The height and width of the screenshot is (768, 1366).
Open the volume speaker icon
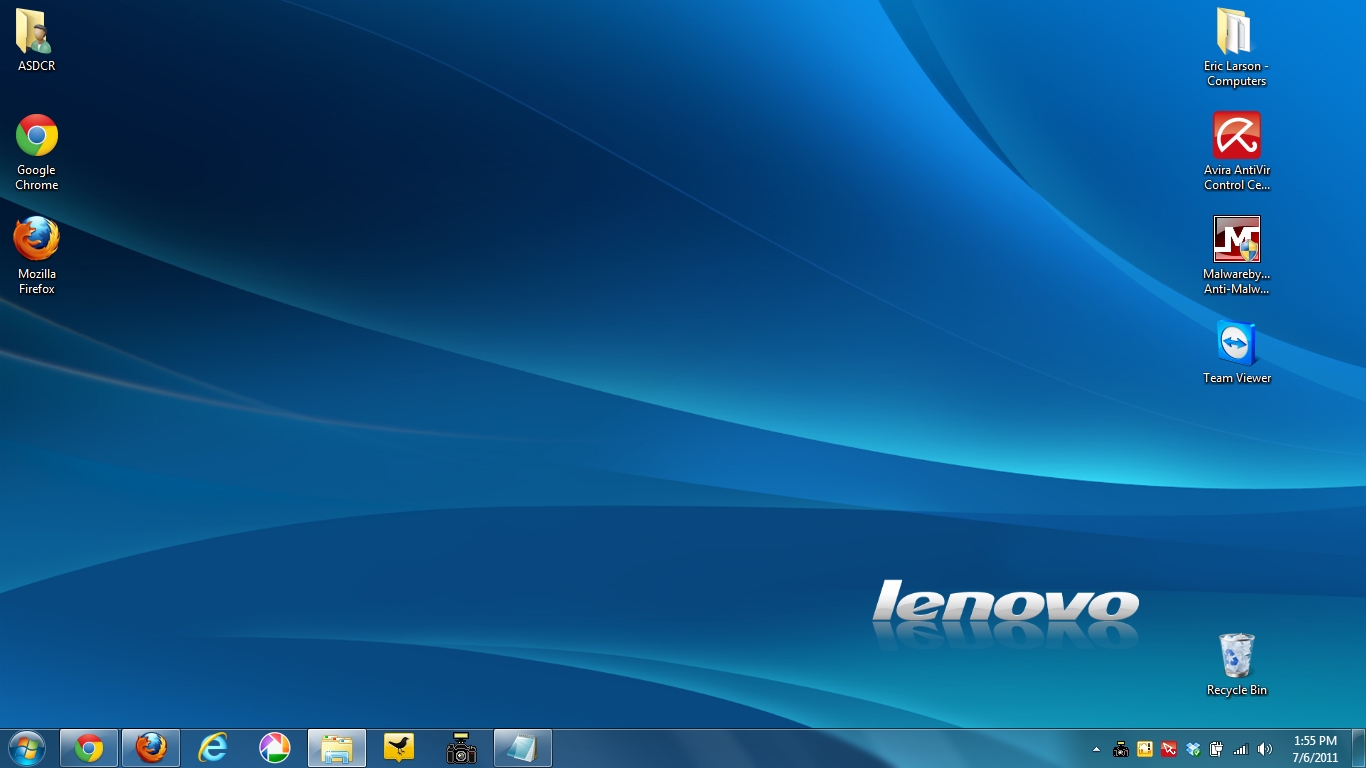(x=1265, y=749)
